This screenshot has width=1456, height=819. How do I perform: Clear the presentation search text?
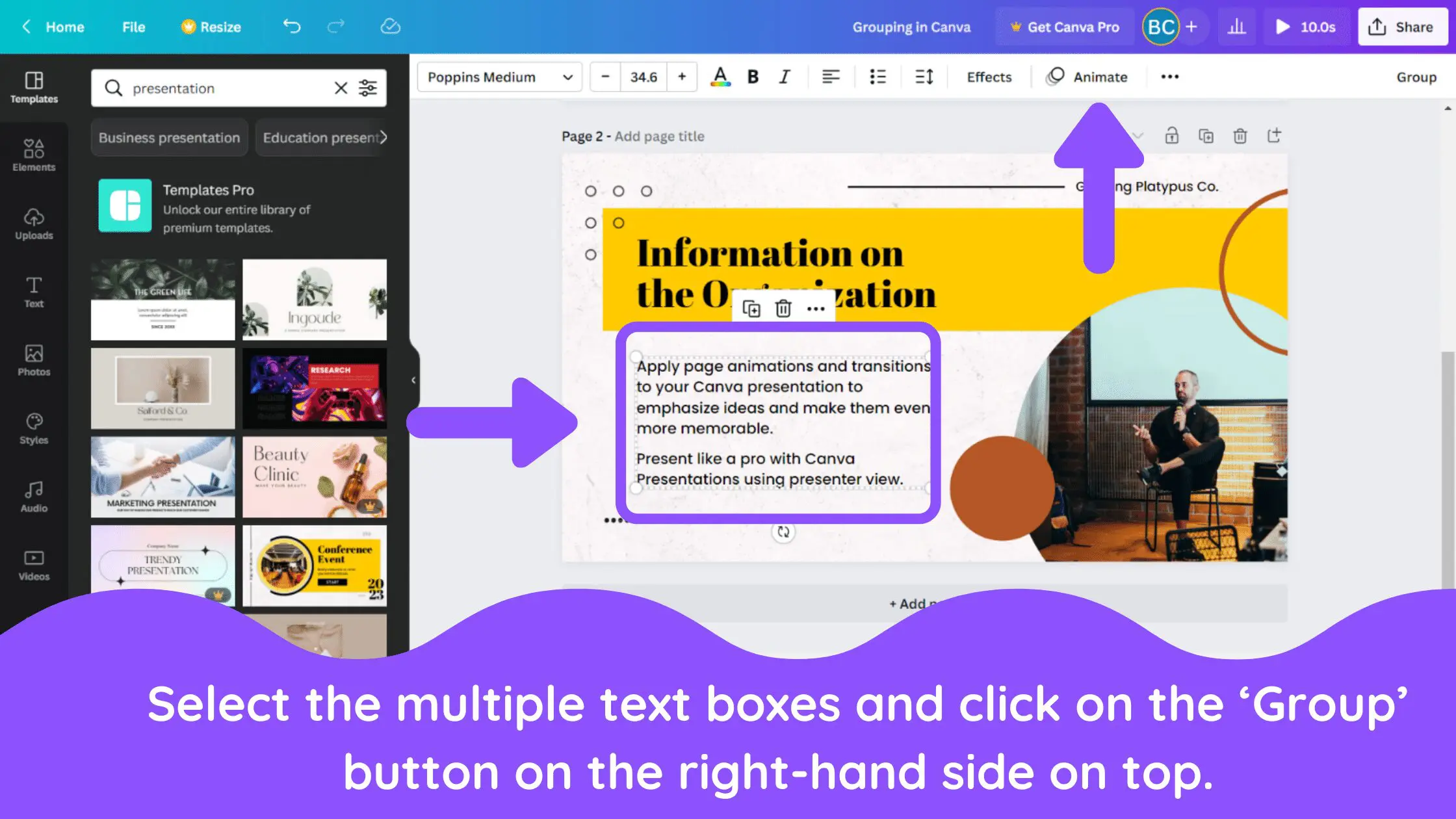(341, 88)
